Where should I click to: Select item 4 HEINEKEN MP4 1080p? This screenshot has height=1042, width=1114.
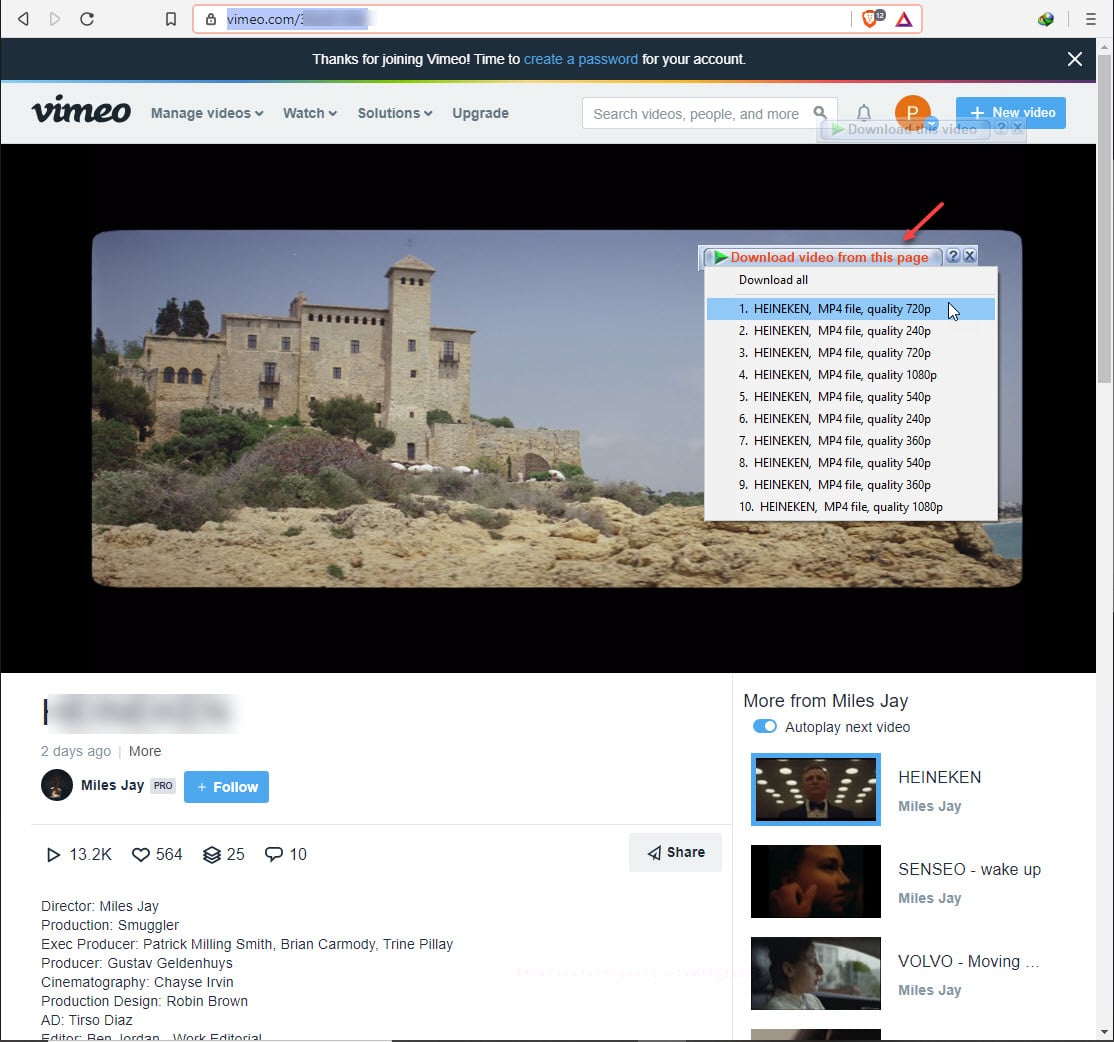pos(850,375)
